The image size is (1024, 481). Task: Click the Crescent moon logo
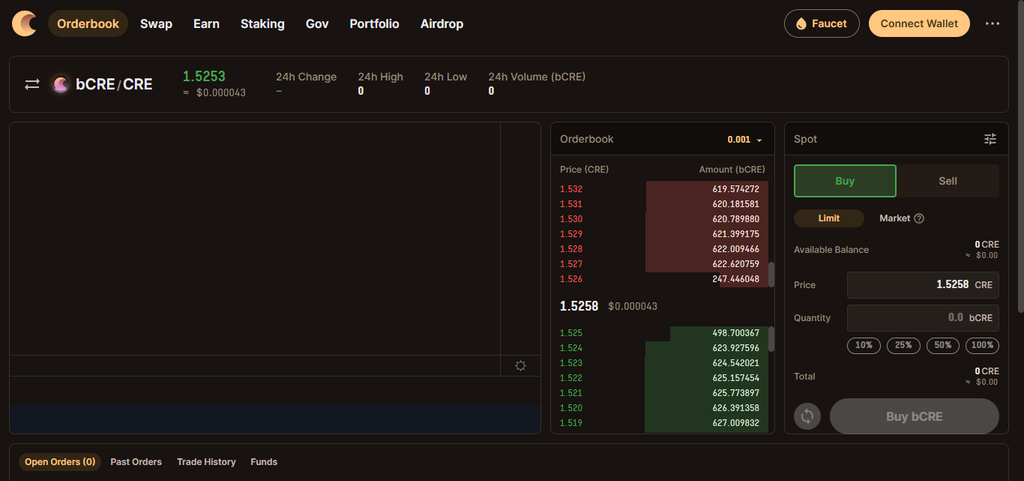[24, 23]
